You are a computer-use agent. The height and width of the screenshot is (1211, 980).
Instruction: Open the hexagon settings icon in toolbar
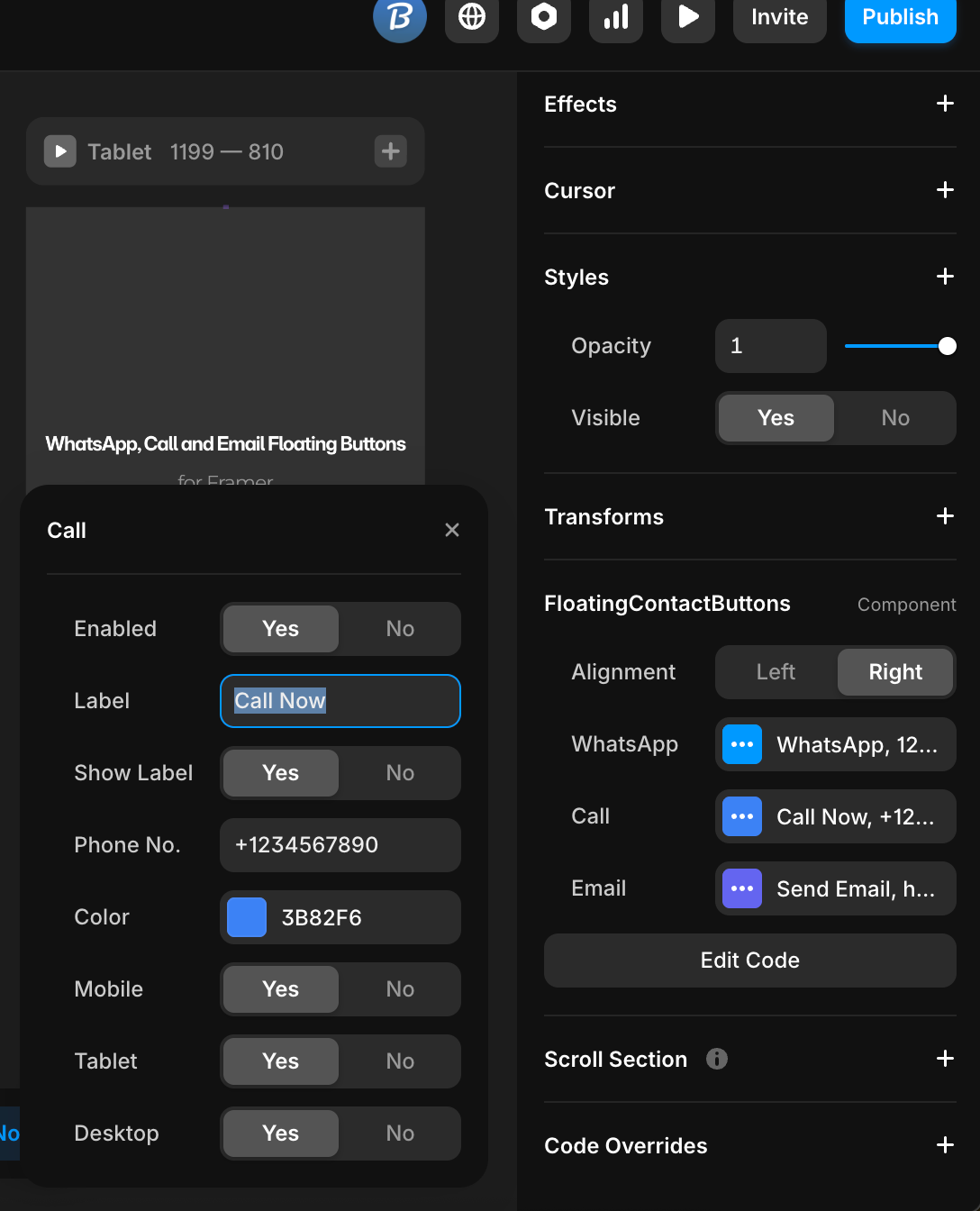[544, 17]
